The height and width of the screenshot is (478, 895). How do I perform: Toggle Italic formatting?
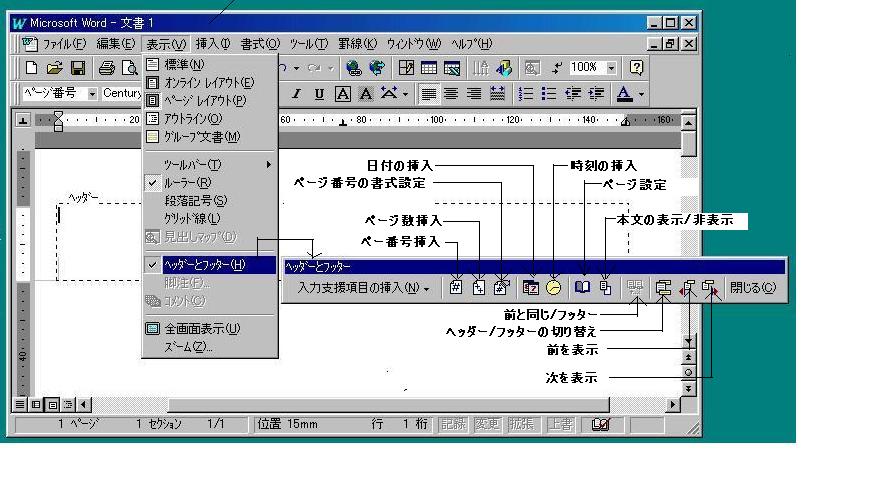(x=296, y=94)
